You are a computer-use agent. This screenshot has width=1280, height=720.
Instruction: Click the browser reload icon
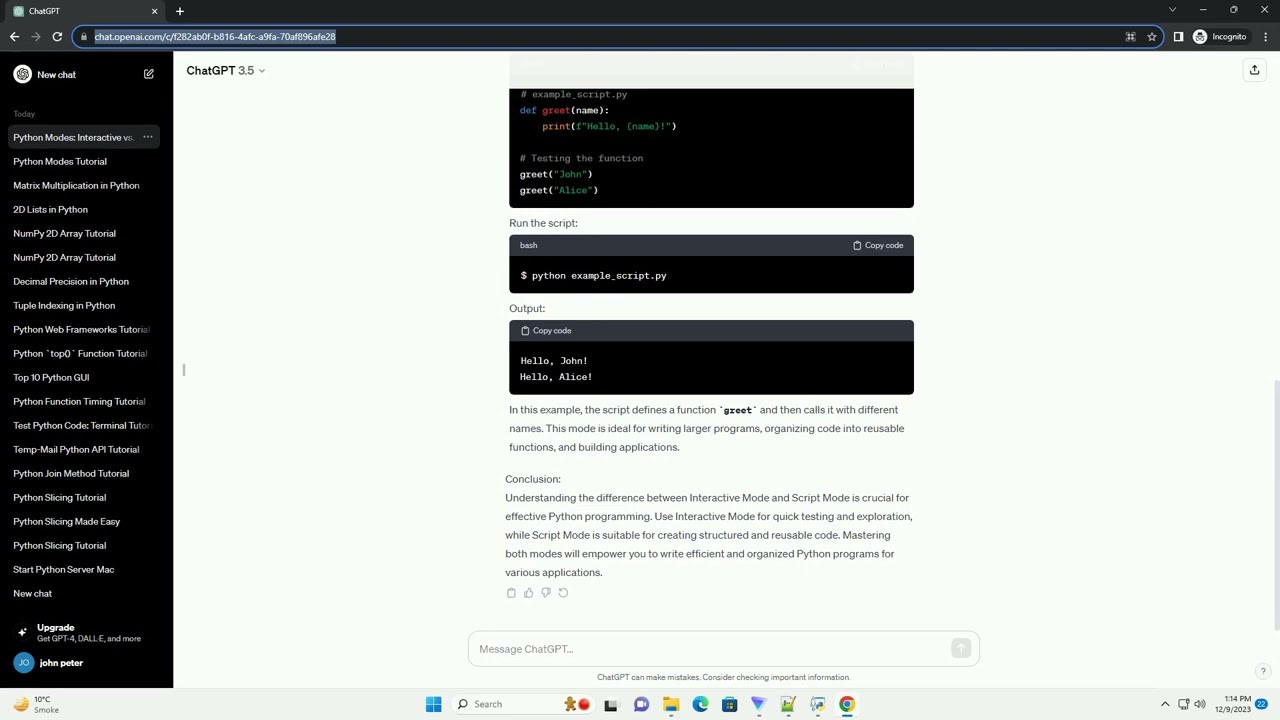point(57,37)
